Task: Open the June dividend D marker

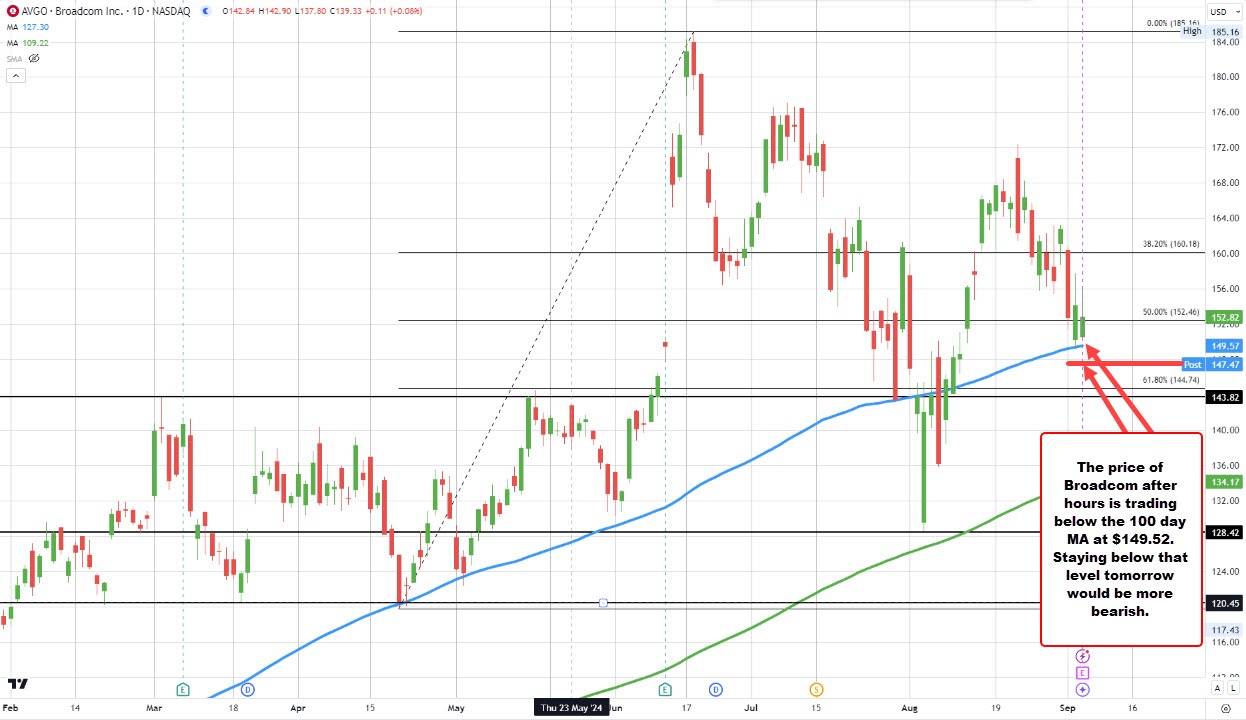Action: [716, 689]
